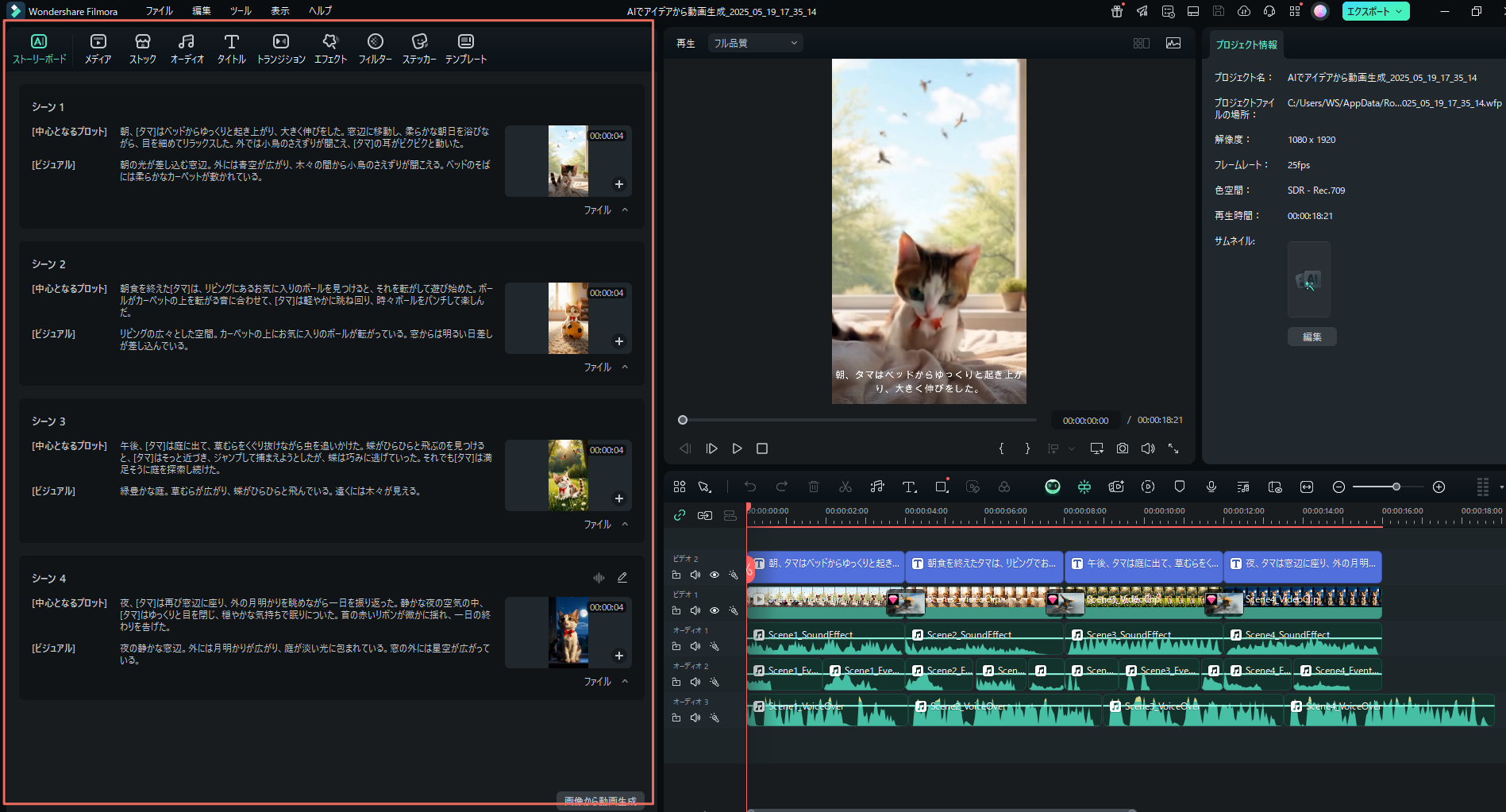Open the 編集 menu in menu bar
The image size is (1506, 812).
(x=202, y=11)
